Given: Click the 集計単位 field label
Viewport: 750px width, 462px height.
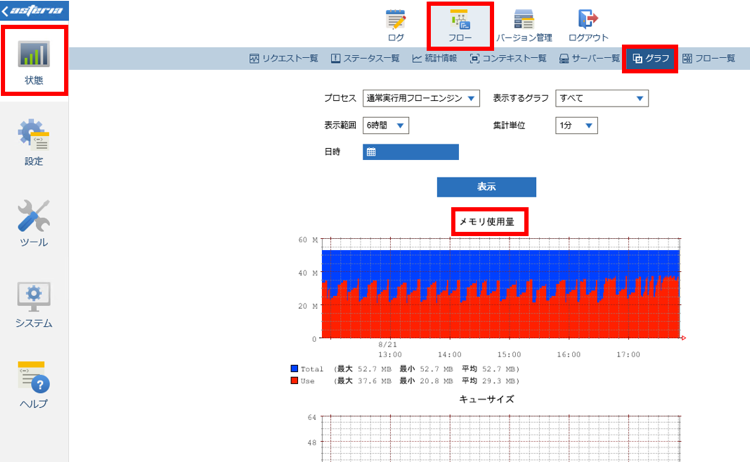Looking at the screenshot, I should (509, 125).
